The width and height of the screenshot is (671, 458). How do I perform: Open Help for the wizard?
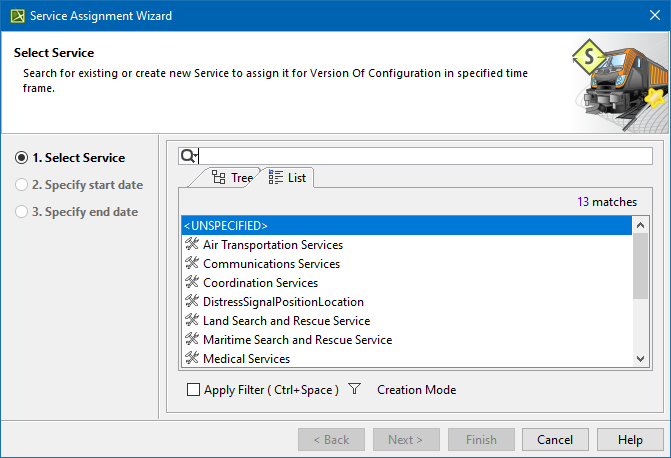point(630,440)
